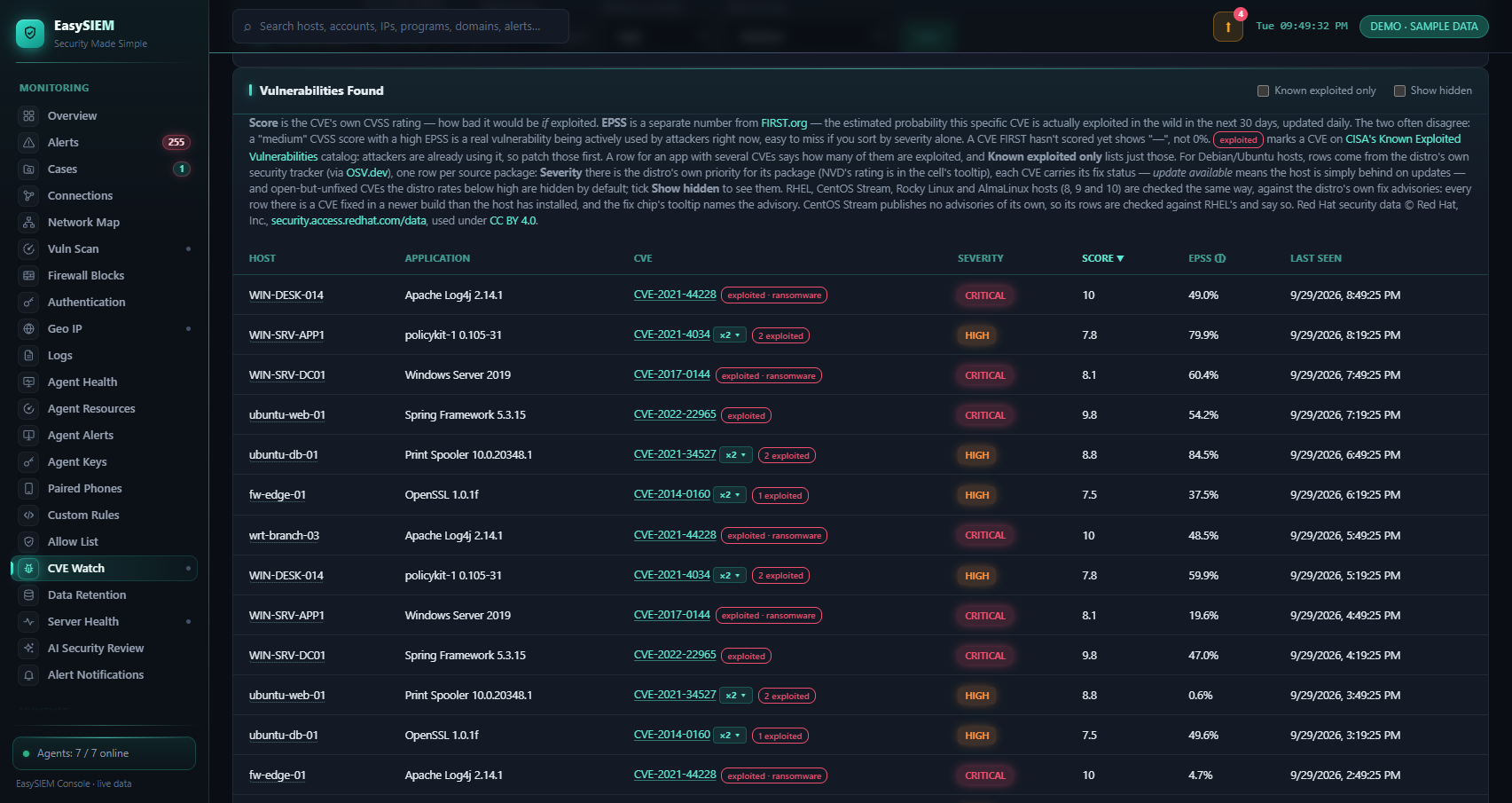The image size is (1512, 803).
Task: Expand x2 dropdown for ubuntu-web-01 CVE-2021-34527
Action: [736, 696]
